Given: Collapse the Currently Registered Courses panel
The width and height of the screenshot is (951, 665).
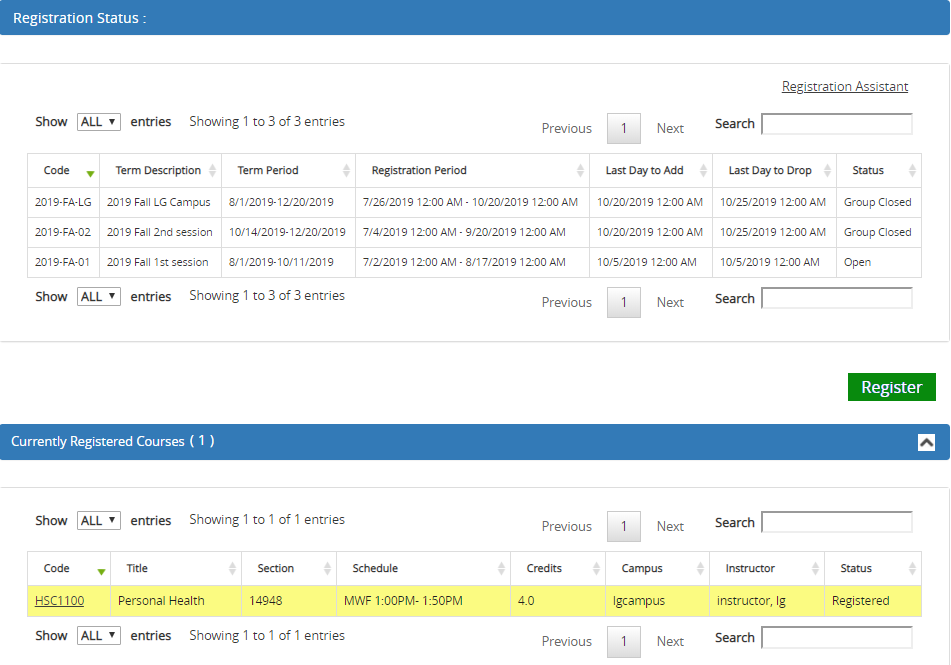Looking at the screenshot, I should tap(926, 442).
